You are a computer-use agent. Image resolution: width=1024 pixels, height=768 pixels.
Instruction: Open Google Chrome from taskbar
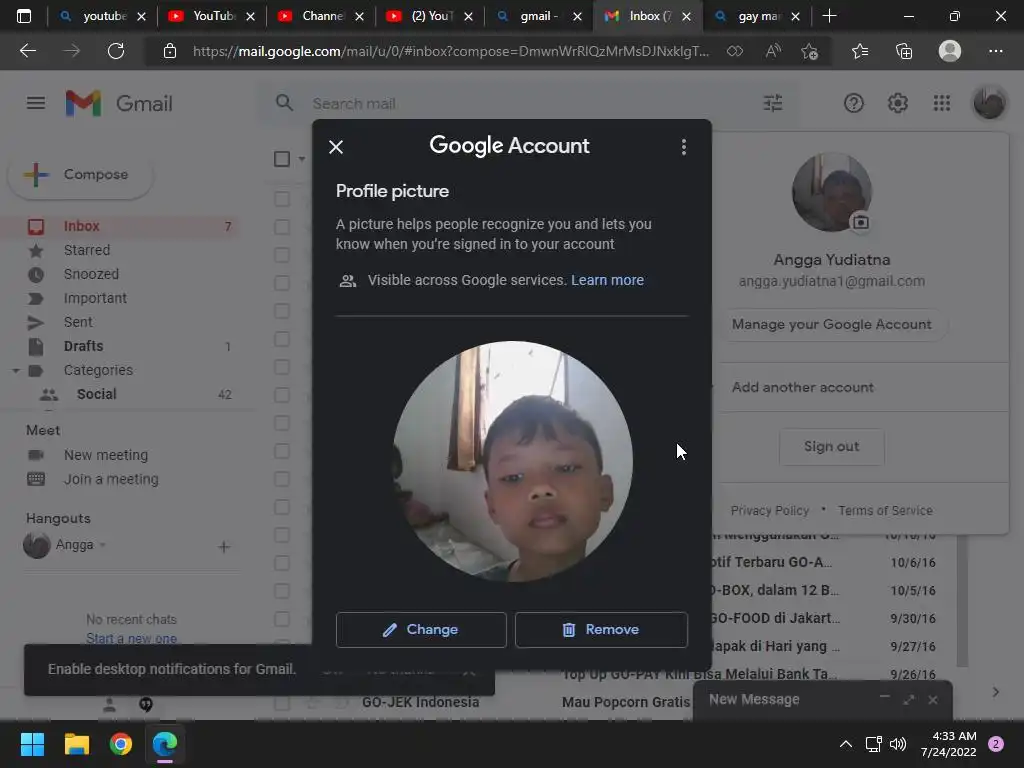[121, 744]
